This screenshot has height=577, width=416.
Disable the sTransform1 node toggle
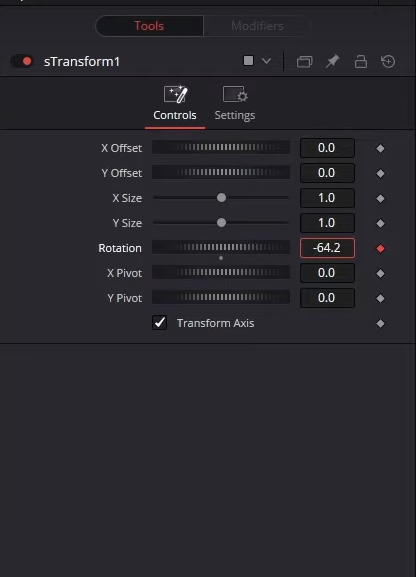coord(22,61)
